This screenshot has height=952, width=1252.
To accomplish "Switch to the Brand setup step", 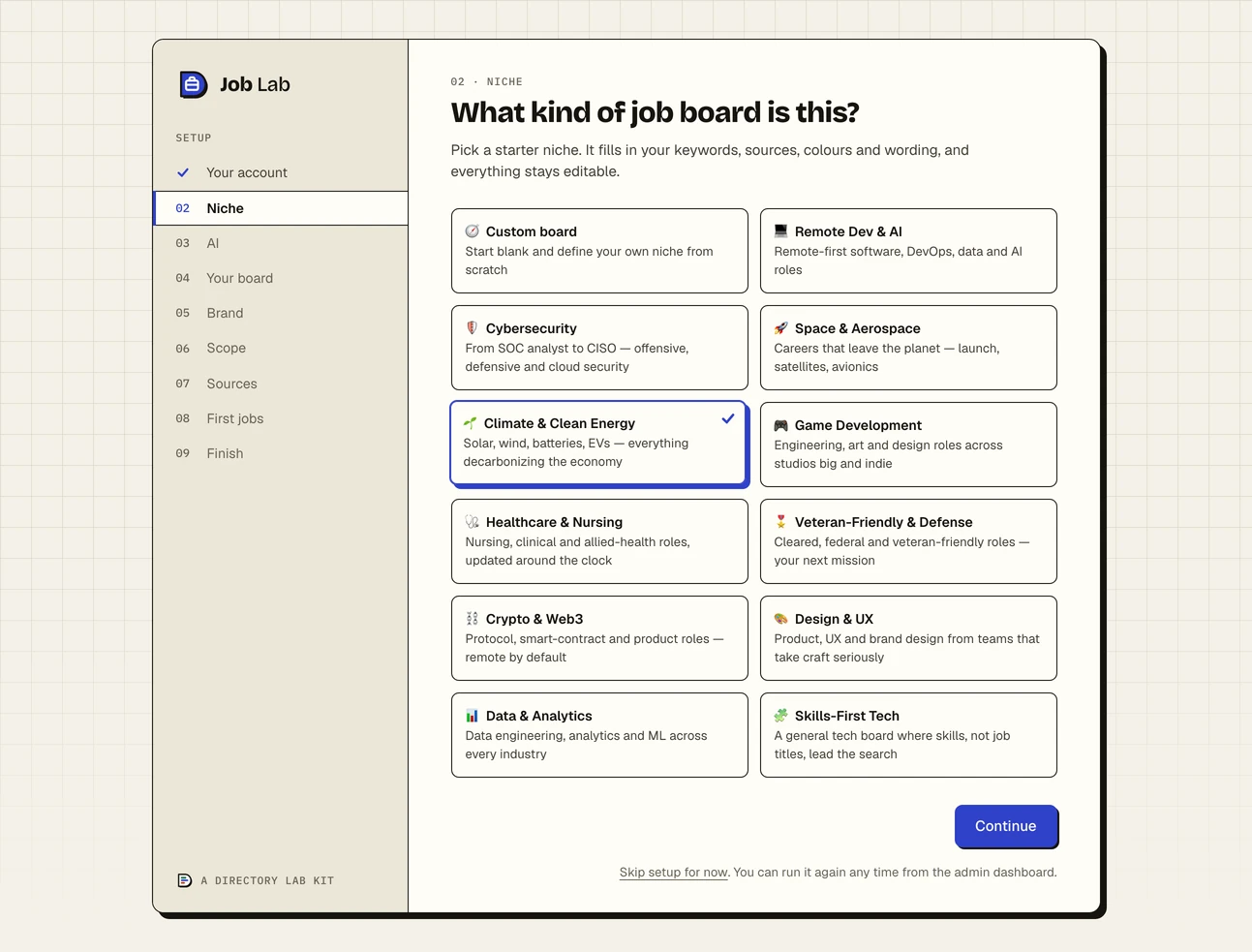I will point(281,313).
